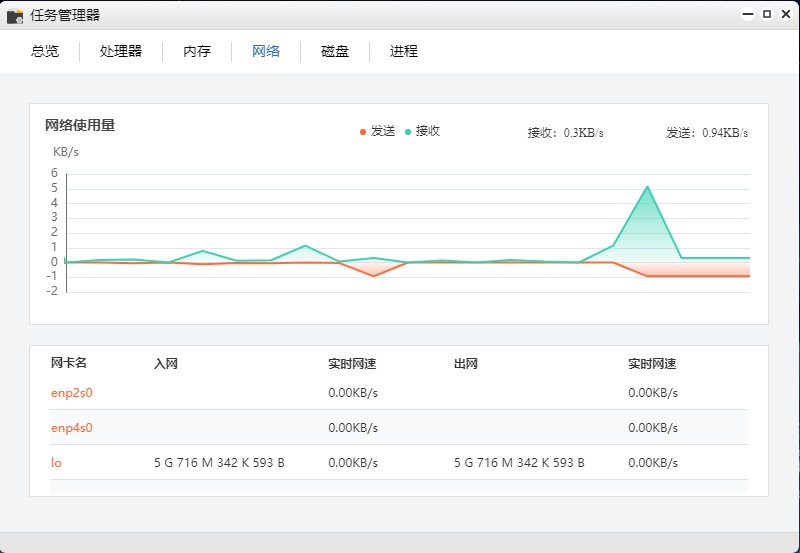
Task: Click the lo network interface
Action: (x=56, y=463)
